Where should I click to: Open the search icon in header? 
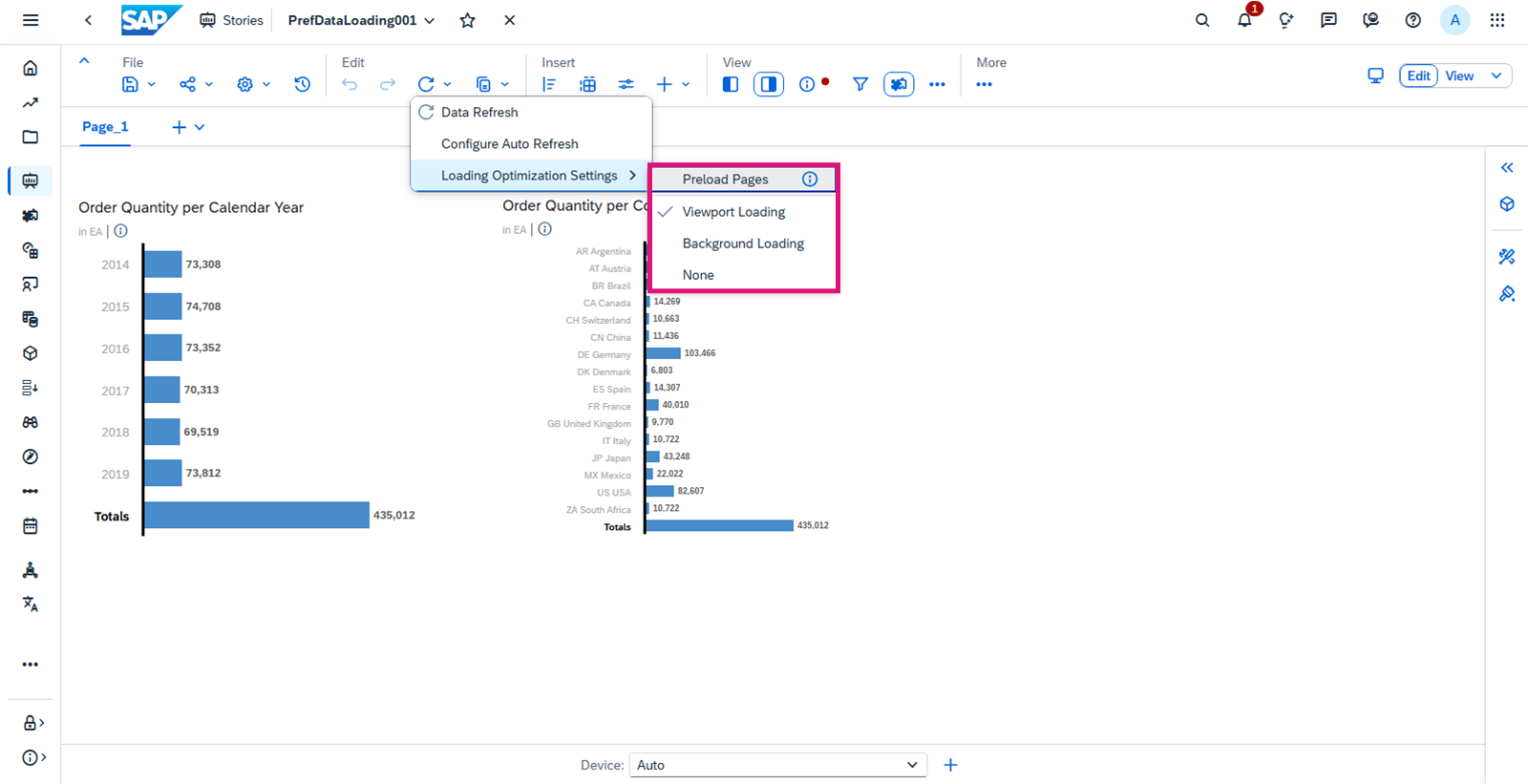point(1202,20)
